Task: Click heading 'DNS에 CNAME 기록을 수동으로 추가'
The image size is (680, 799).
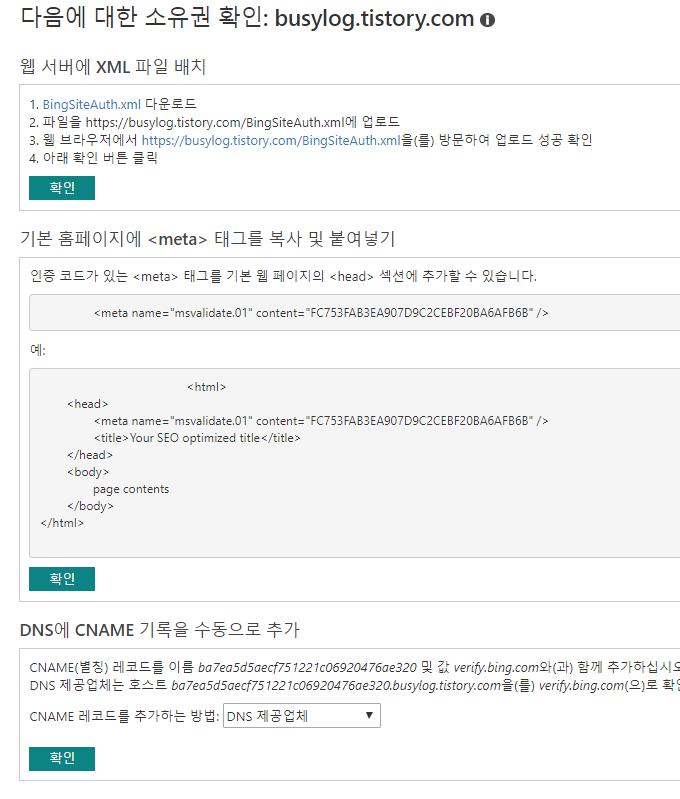Action: [x=160, y=630]
